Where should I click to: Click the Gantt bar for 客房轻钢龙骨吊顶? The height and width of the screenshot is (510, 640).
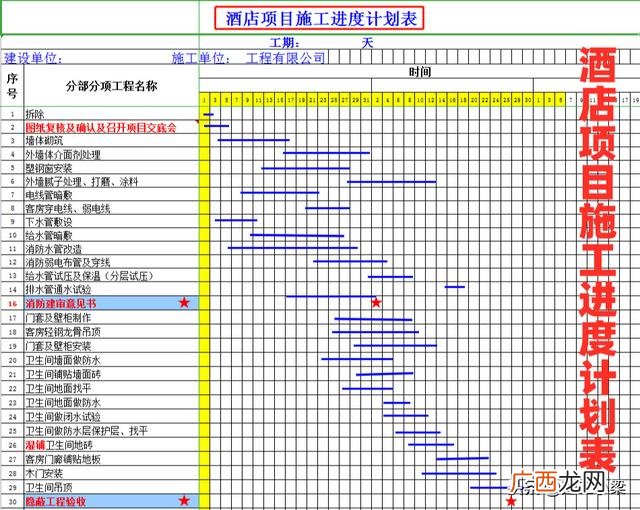pos(375,332)
